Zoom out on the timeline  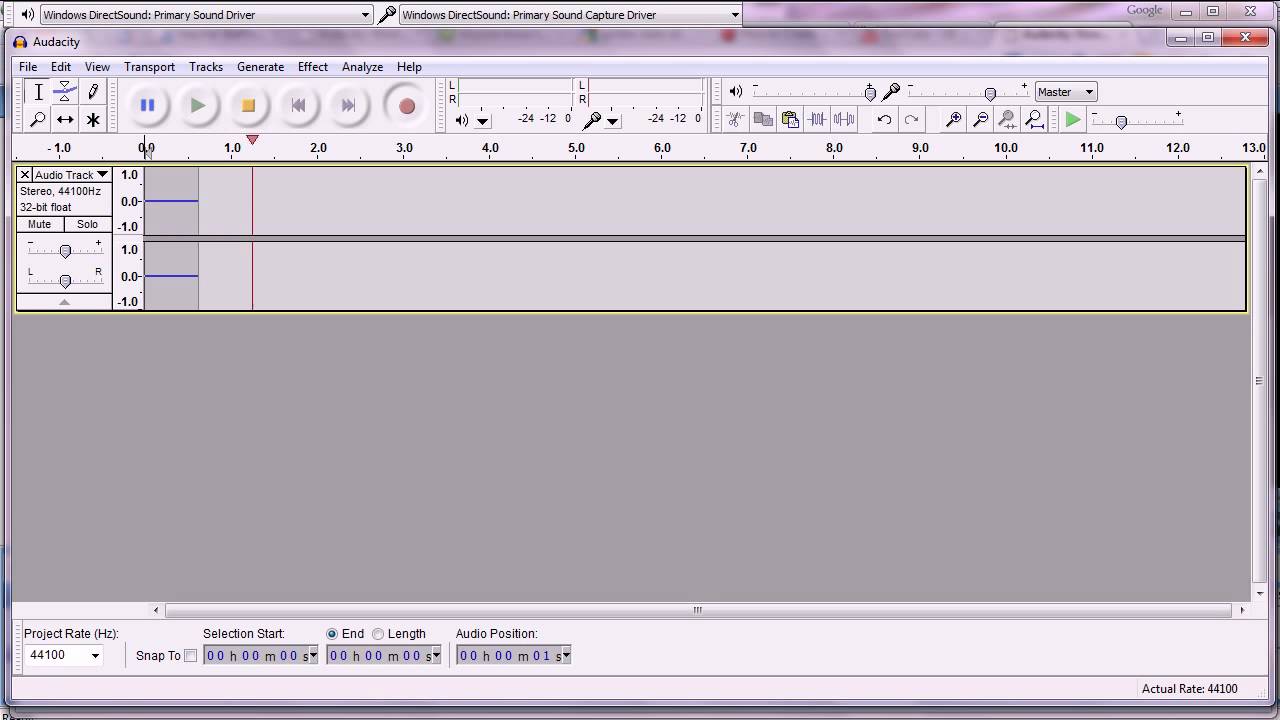click(x=981, y=119)
